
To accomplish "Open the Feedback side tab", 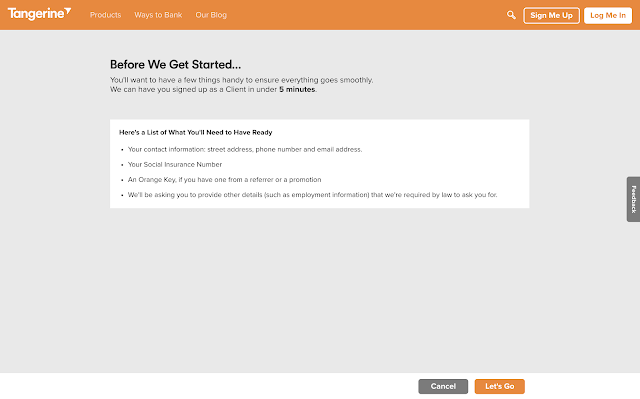I will tap(633, 199).
